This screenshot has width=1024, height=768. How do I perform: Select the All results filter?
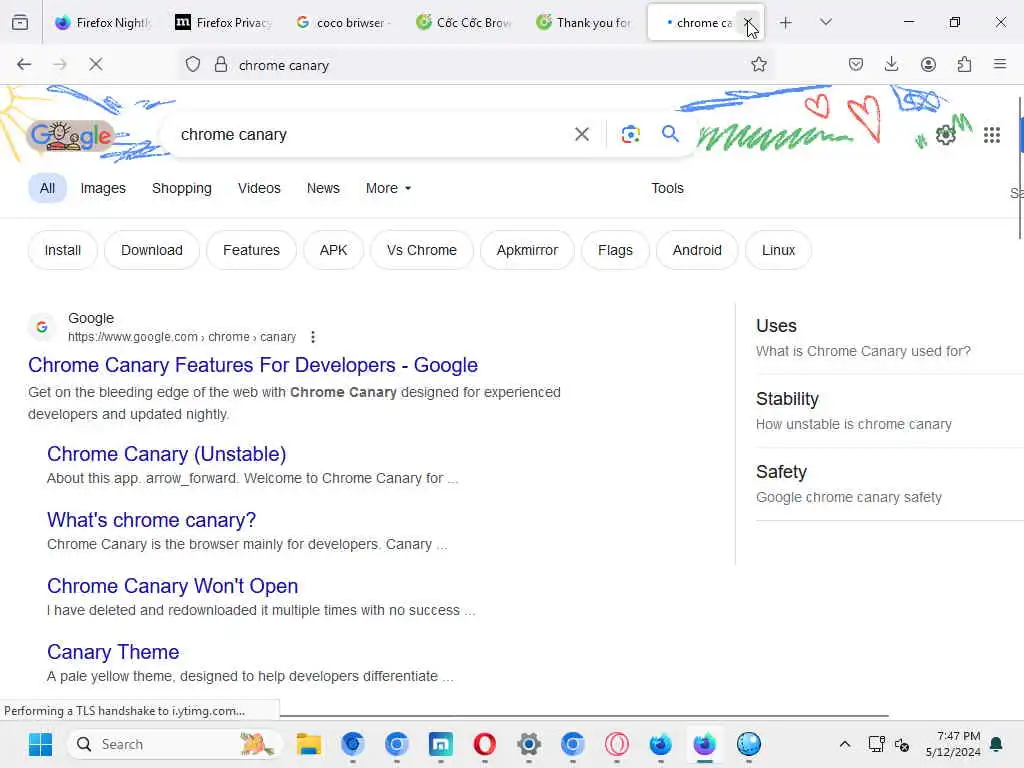[47, 188]
